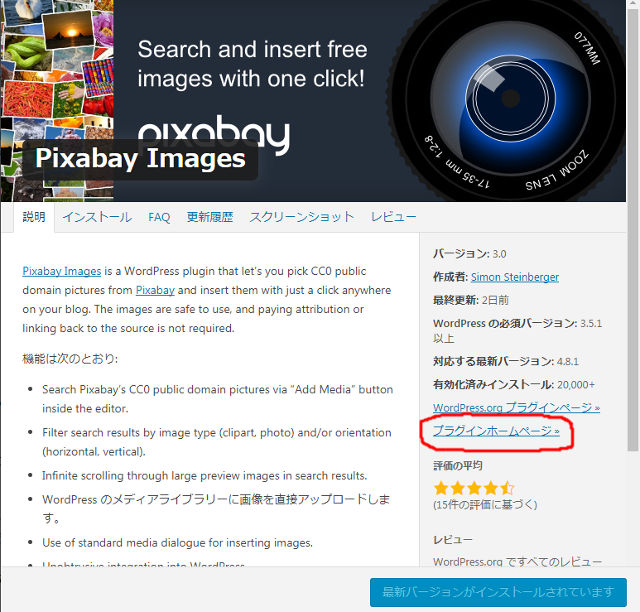This screenshot has width=640, height=612.
Task: Click the photo collage thumbnail in banner
Action: [57, 100]
